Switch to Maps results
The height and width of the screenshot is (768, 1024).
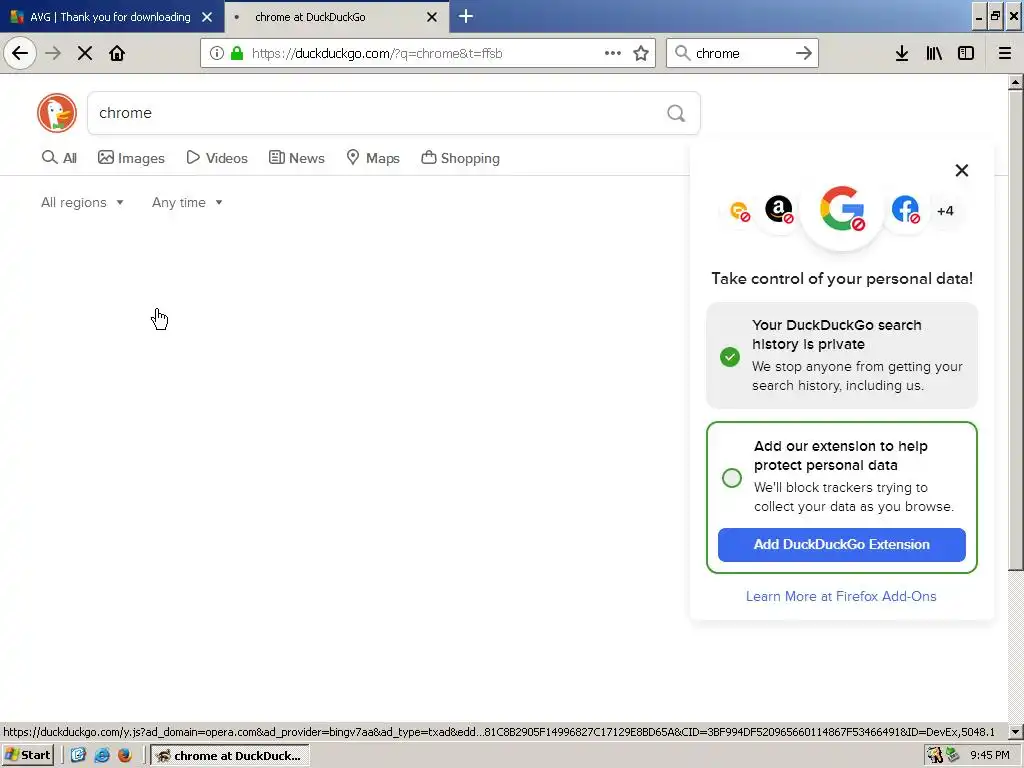click(x=373, y=158)
